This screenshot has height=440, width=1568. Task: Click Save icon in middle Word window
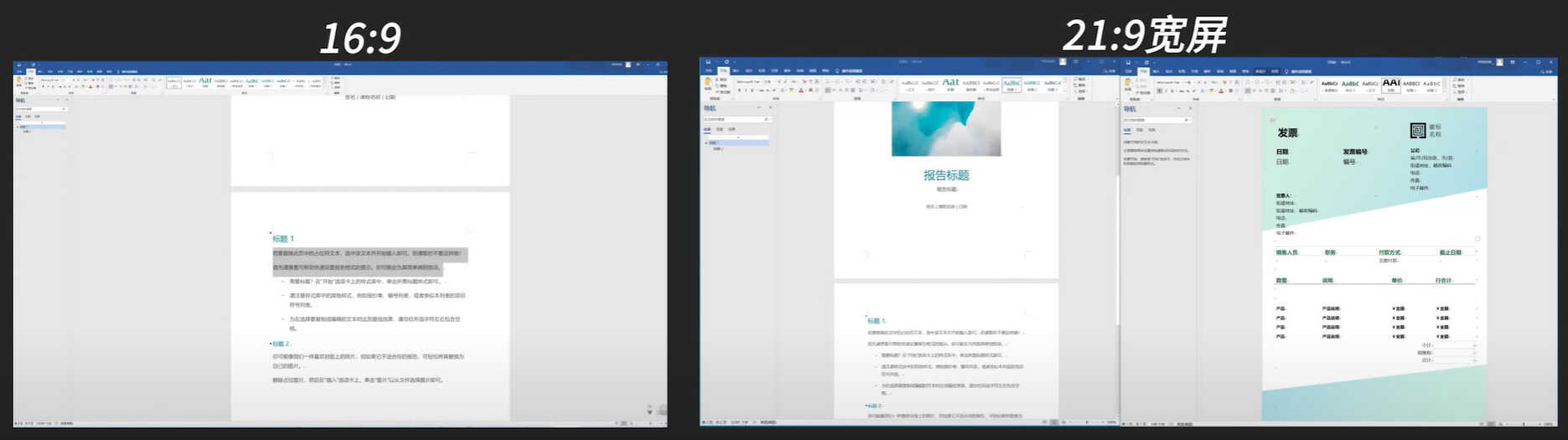pyautogui.click(x=708, y=62)
